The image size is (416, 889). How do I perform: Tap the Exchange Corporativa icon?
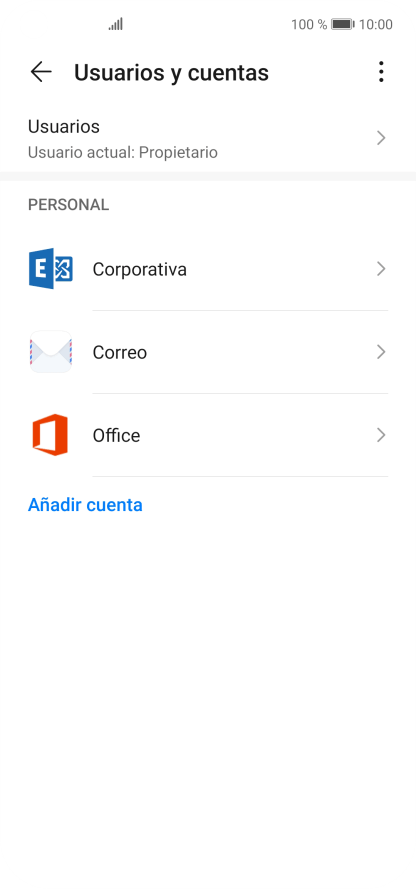(x=51, y=269)
